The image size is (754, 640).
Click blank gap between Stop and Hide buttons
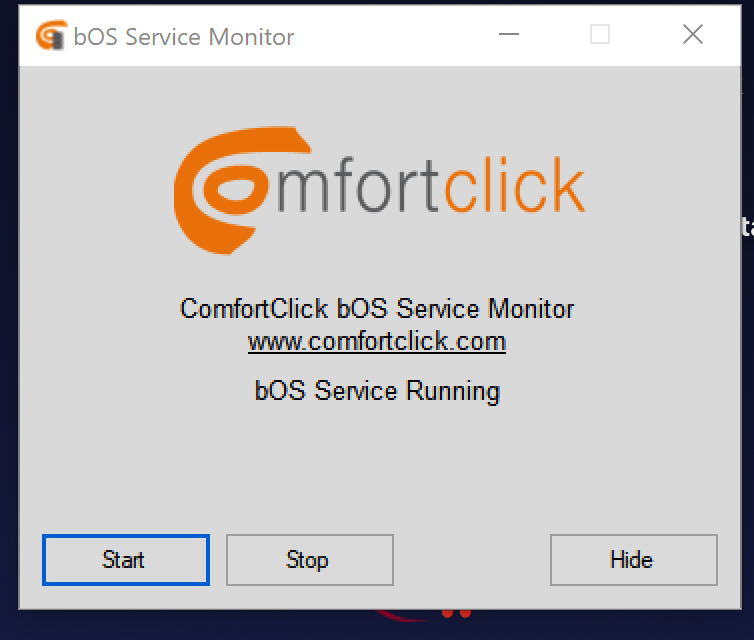pyautogui.click(x=471, y=560)
